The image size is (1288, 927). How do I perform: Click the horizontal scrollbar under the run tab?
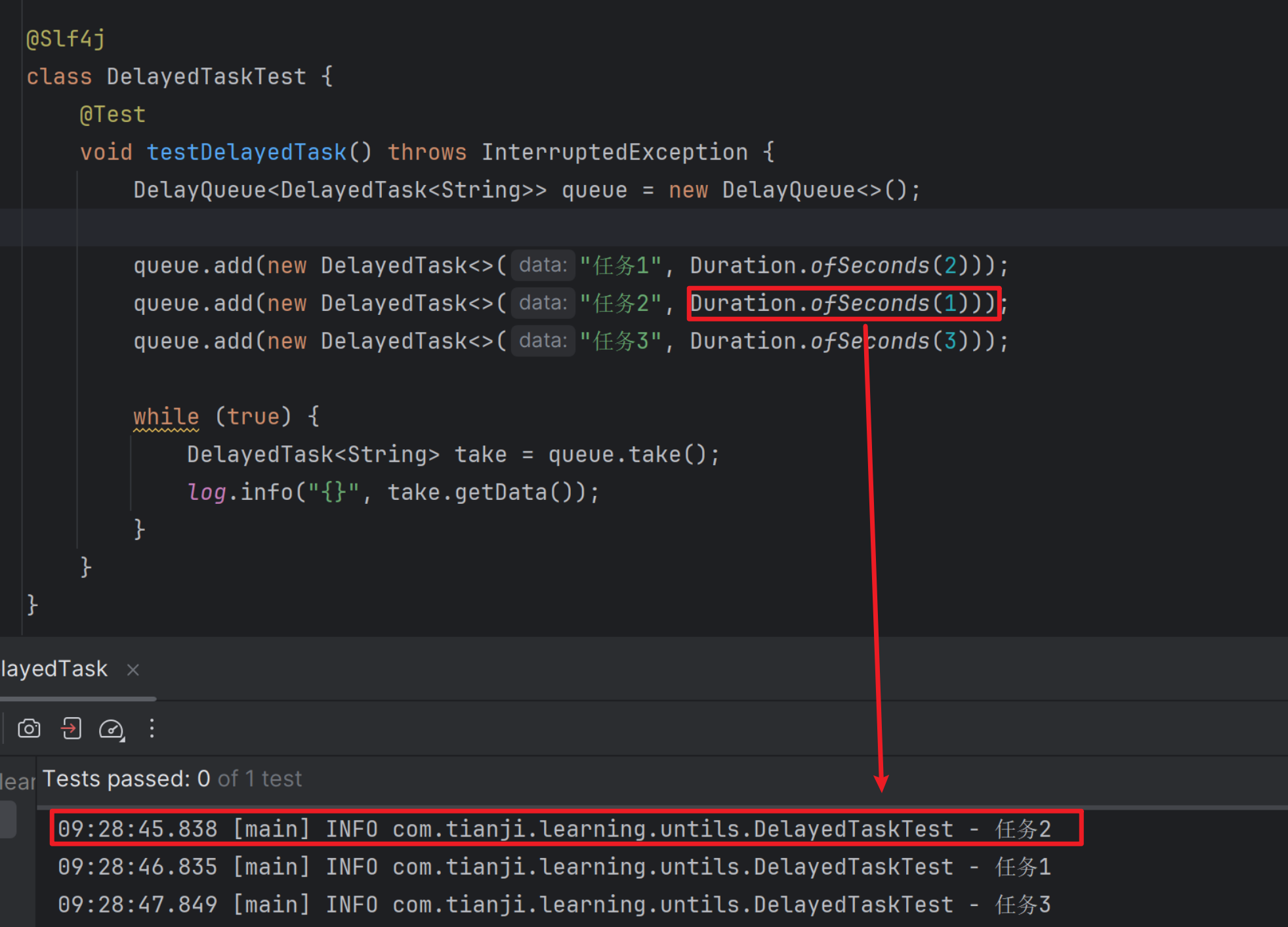coord(77,699)
